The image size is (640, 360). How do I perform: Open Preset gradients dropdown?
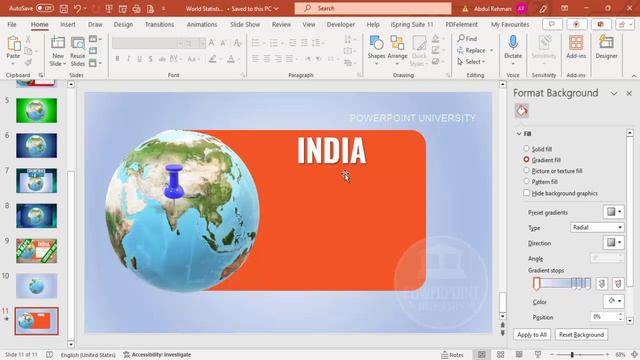pyautogui.click(x=613, y=212)
